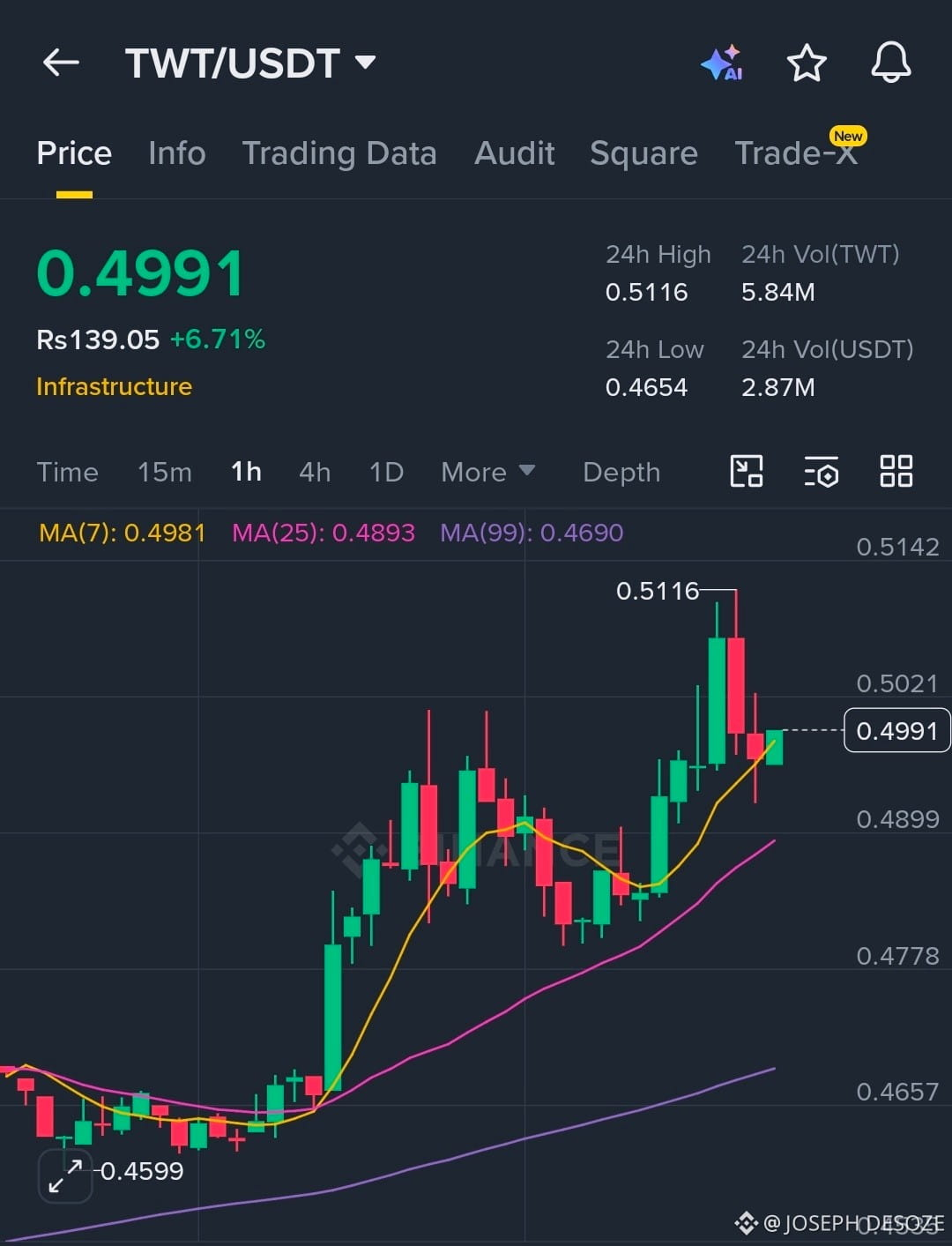Image resolution: width=952 pixels, height=1246 pixels.
Task: Open chart indicator settings icon
Action: tap(822, 472)
